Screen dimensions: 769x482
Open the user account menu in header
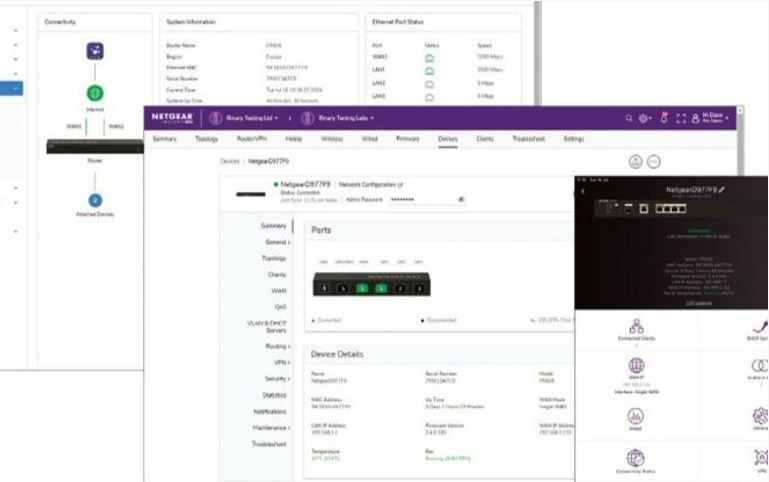point(710,118)
